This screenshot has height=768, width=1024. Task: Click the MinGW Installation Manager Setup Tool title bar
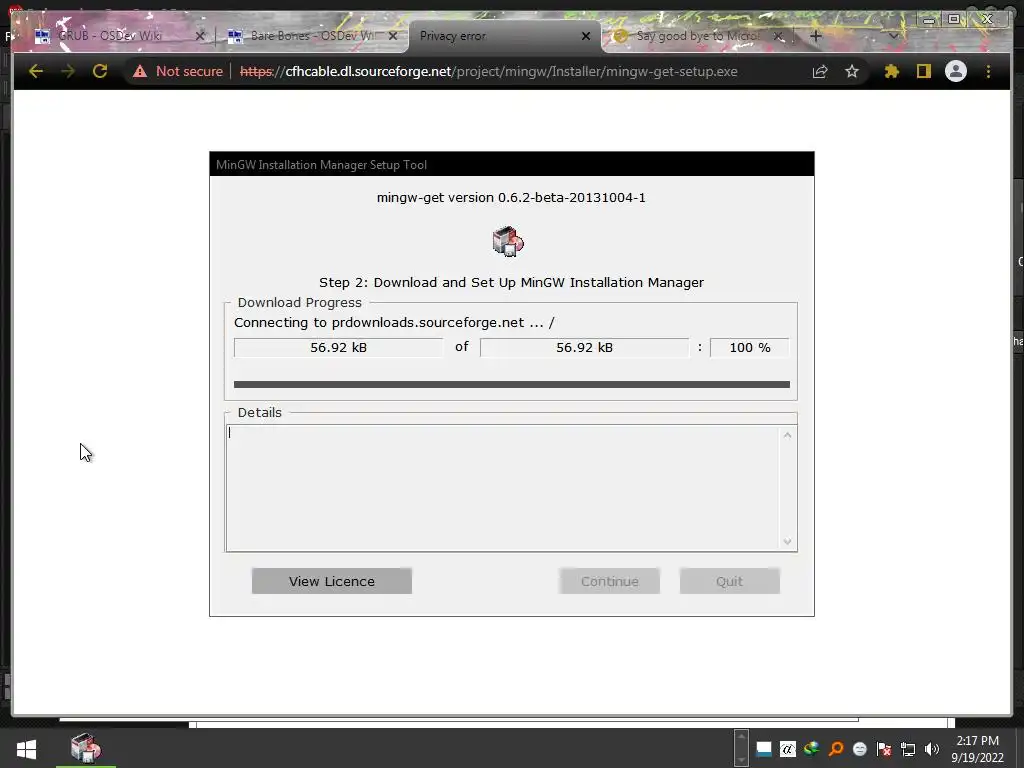[511, 165]
